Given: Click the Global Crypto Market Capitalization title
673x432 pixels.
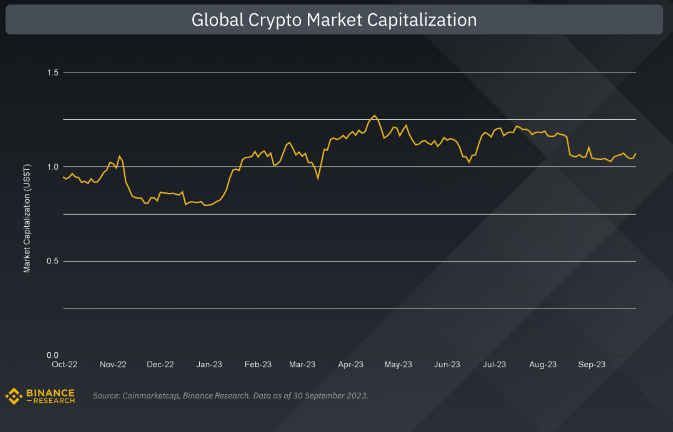Looking at the screenshot, I should (x=334, y=20).
